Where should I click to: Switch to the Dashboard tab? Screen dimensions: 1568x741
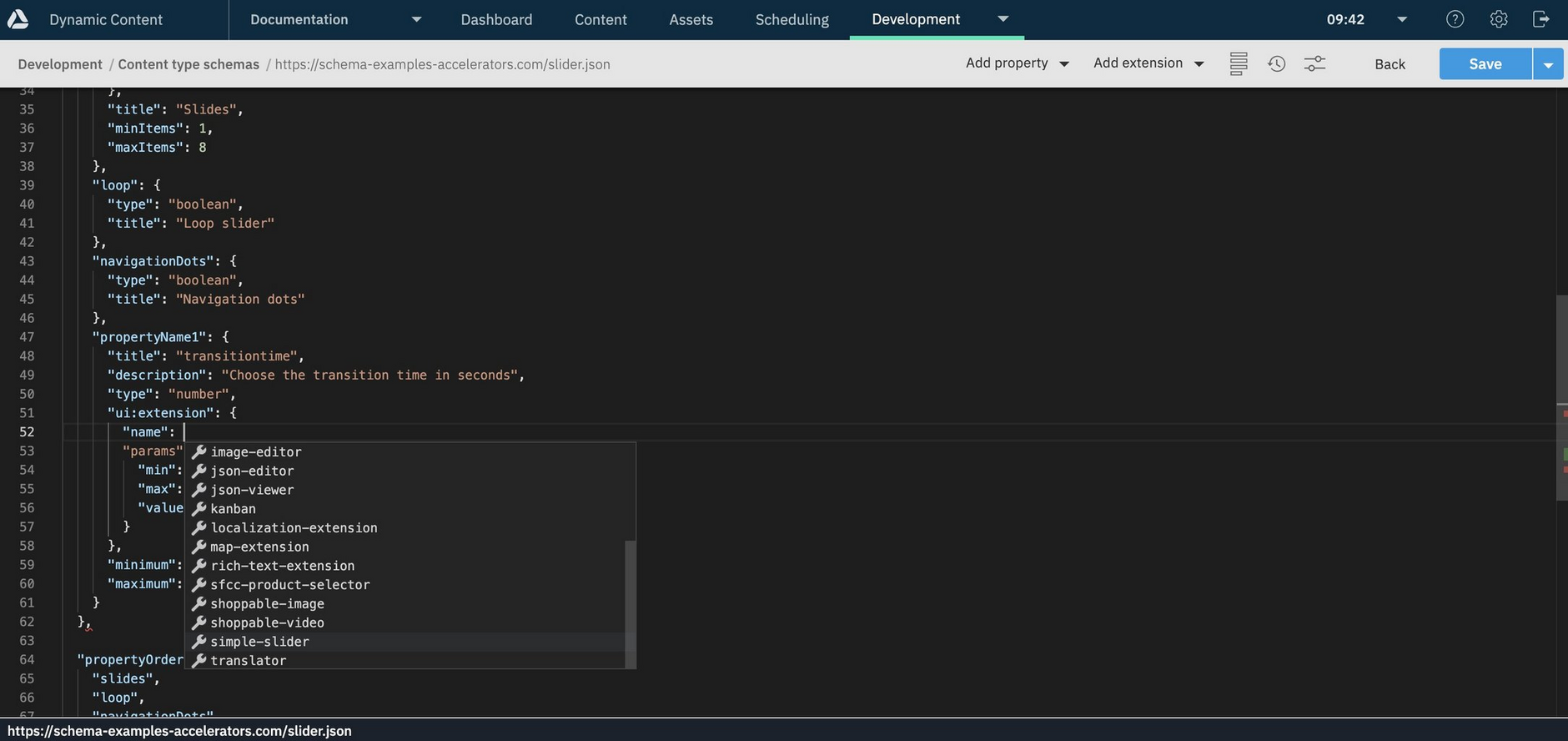click(496, 19)
